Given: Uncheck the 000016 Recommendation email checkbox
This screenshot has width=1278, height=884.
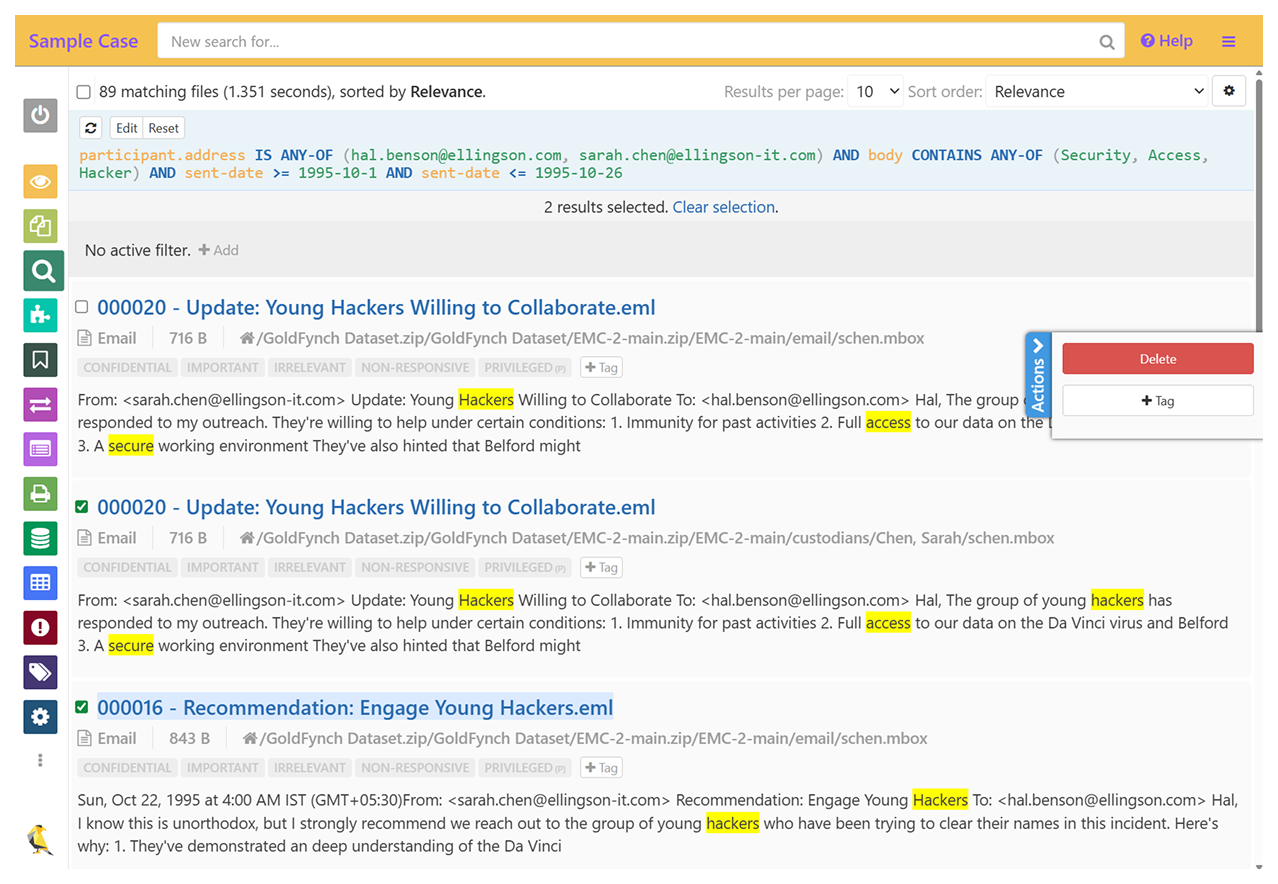Looking at the screenshot, I should (x=82, y=707).
